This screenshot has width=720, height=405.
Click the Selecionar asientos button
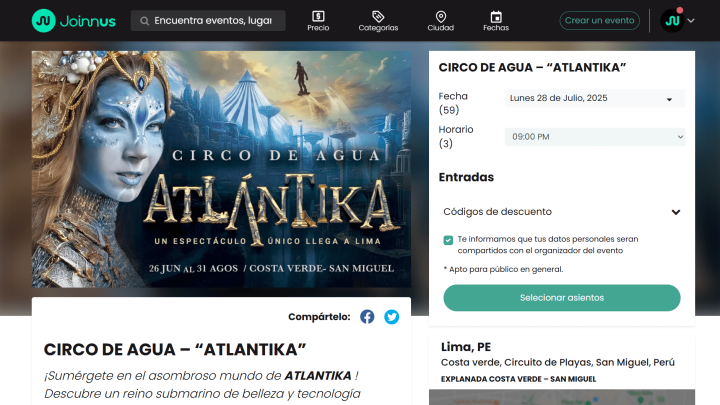pyautogui.click(x=562, y=298)
